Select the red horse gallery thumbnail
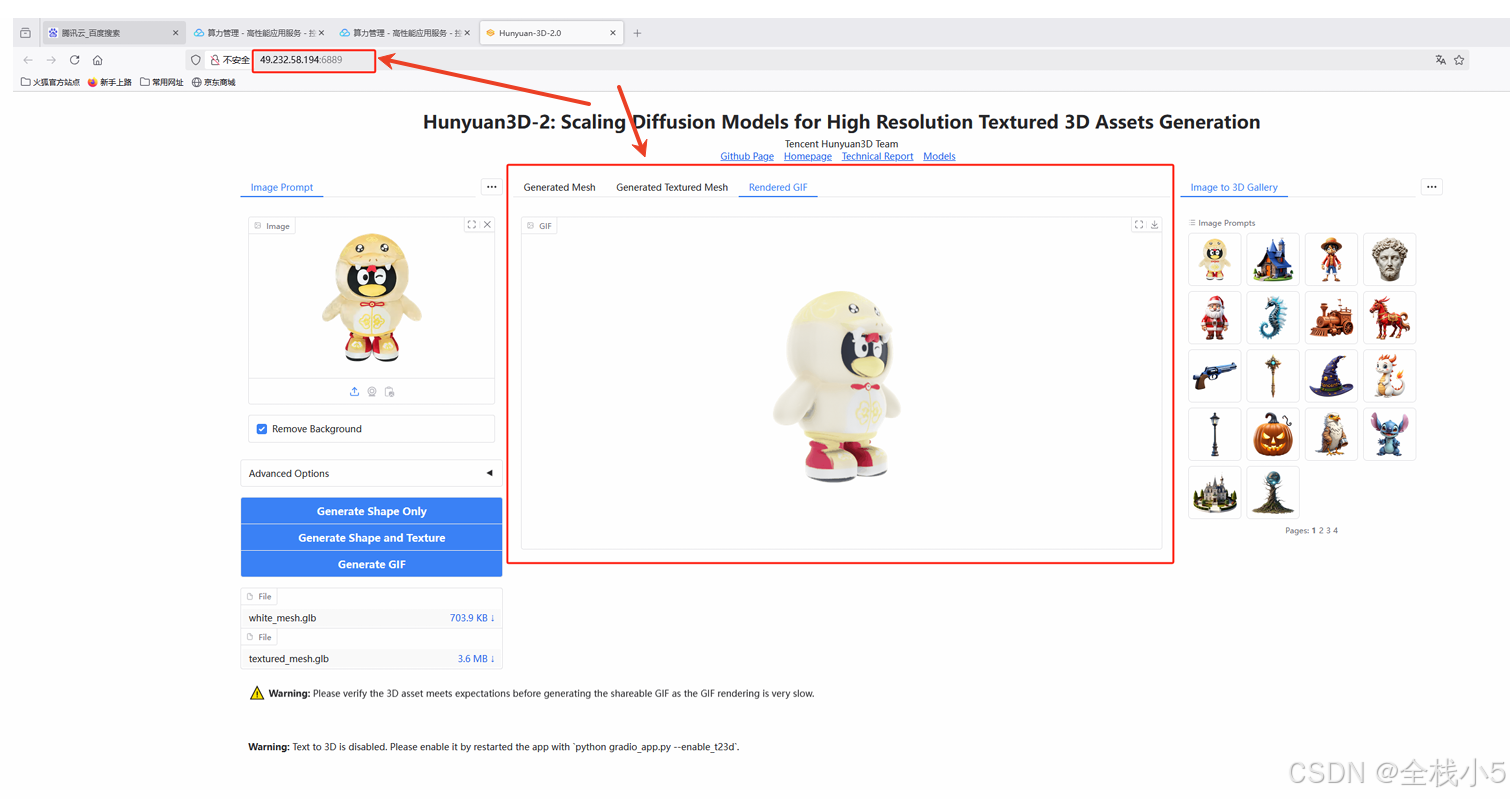 1389,318
